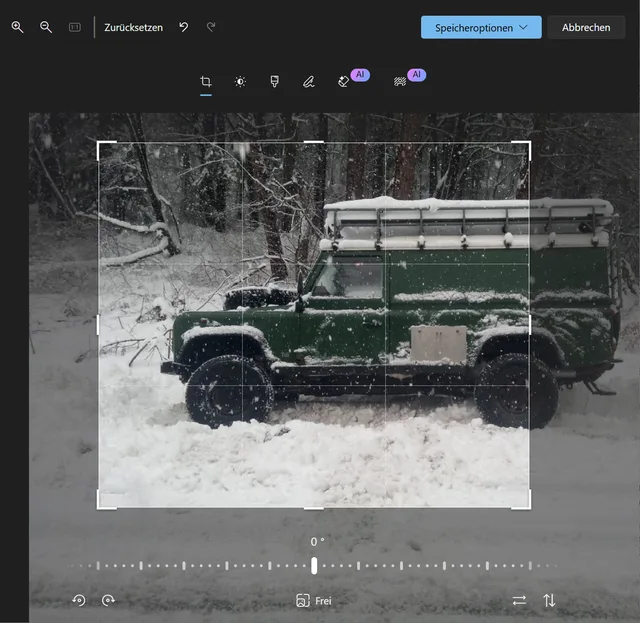Rotate the image counterclockwise
640x623 pixels.
pyautogui.click(x=79, y=600)
